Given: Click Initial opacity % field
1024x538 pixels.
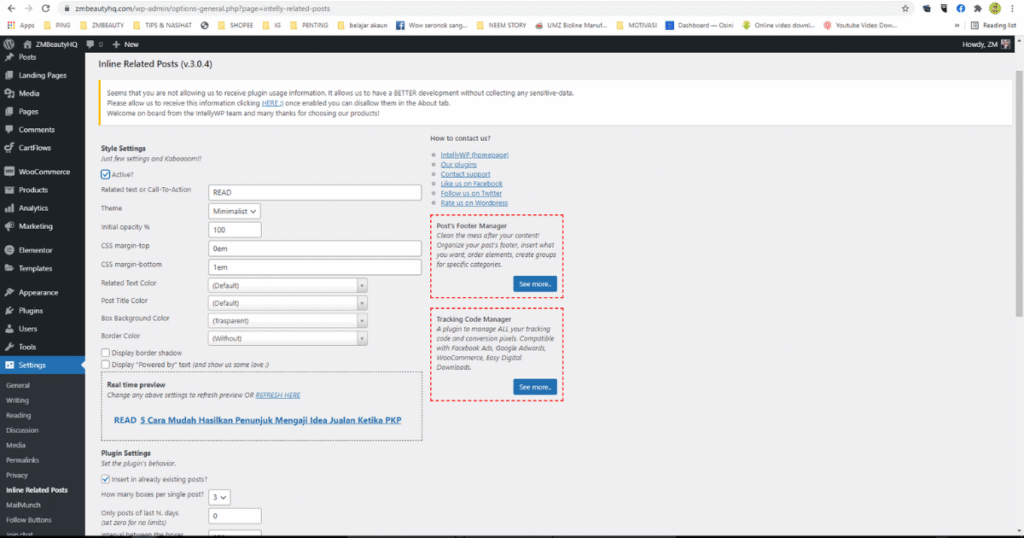Looking at the screenshot, I should 234,230.
